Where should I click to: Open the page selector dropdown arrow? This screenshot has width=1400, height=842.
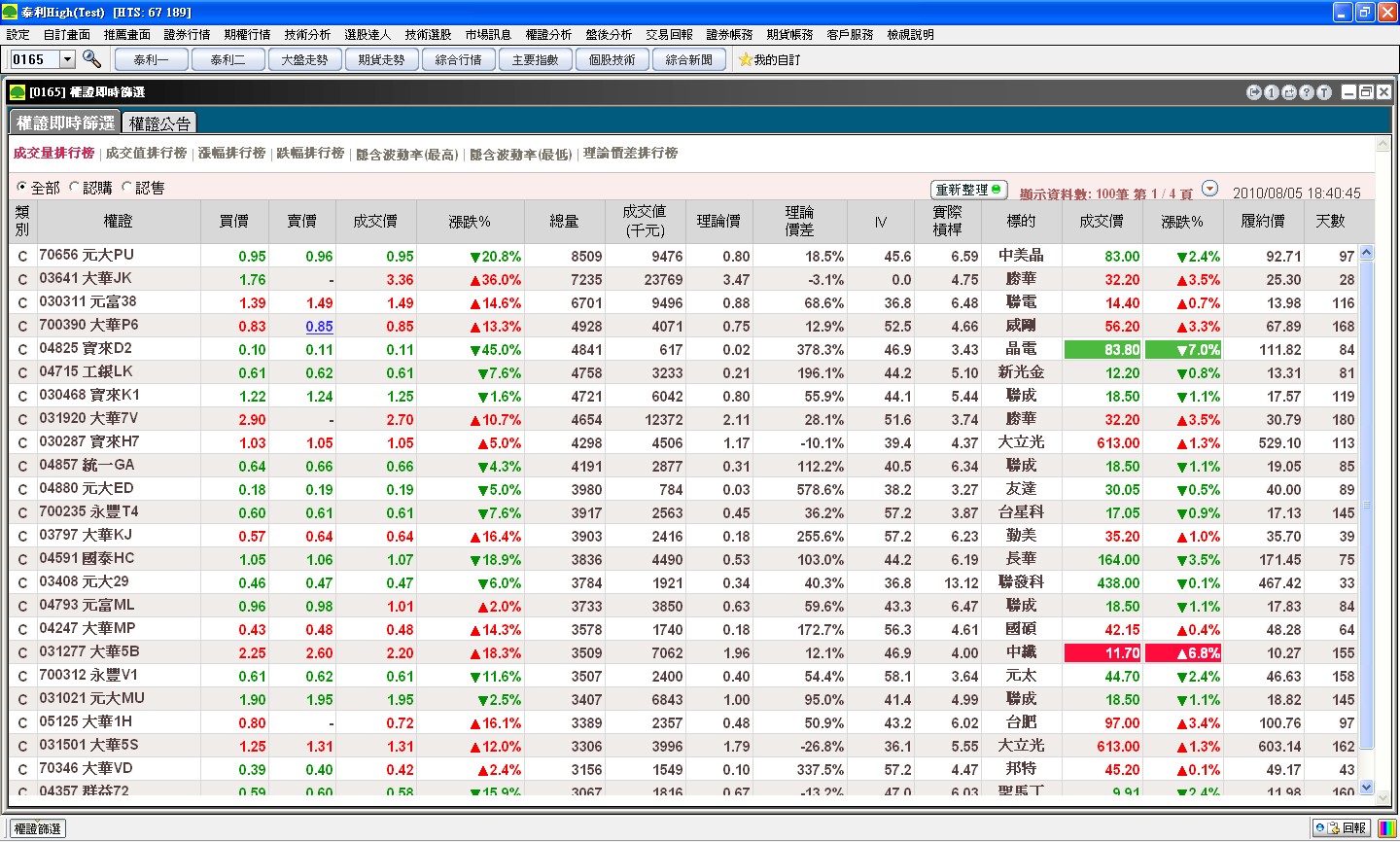1209,189
